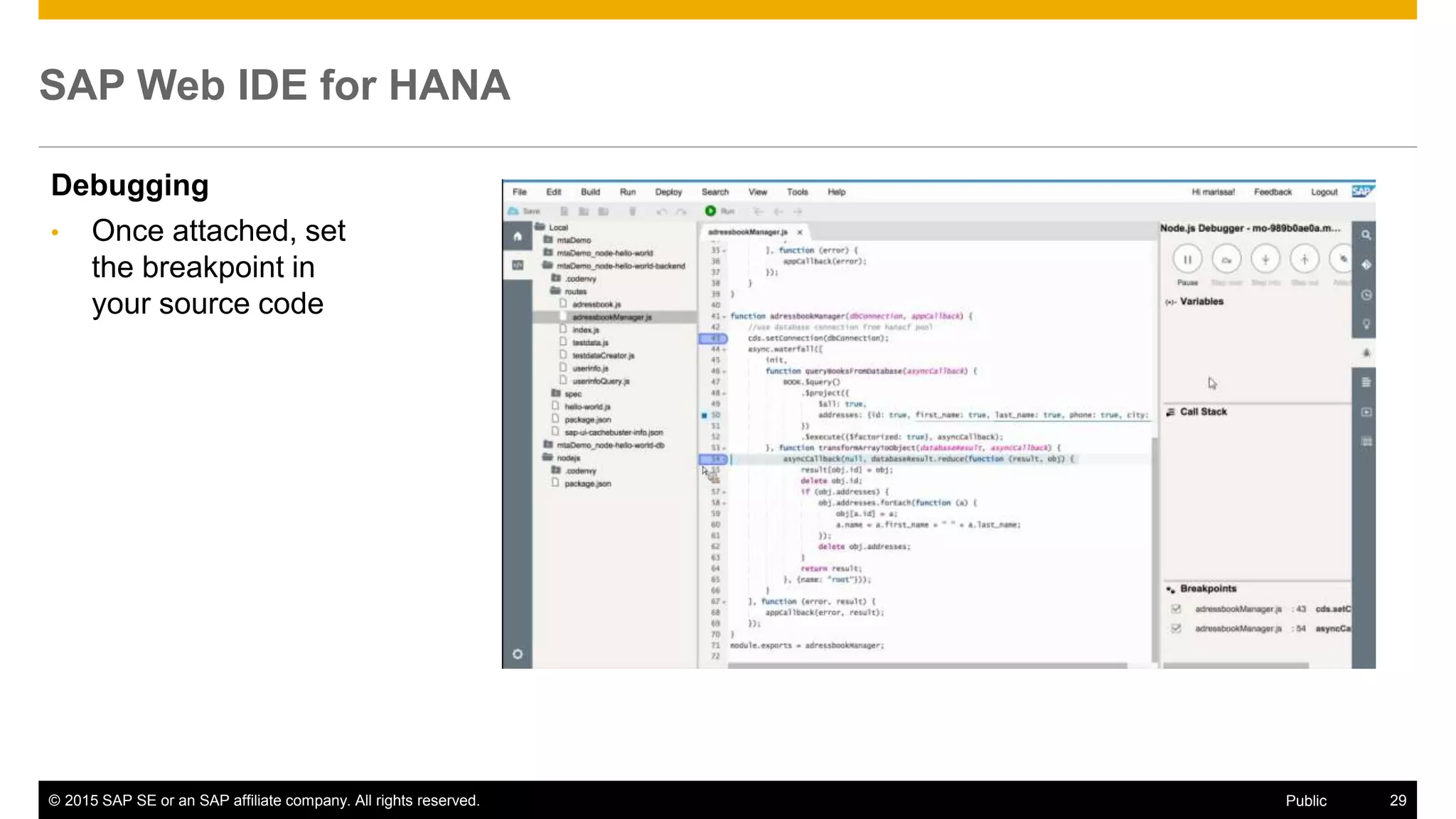Open the Tools menu
Screen dimensions: 1456x819
click(798, 192)
